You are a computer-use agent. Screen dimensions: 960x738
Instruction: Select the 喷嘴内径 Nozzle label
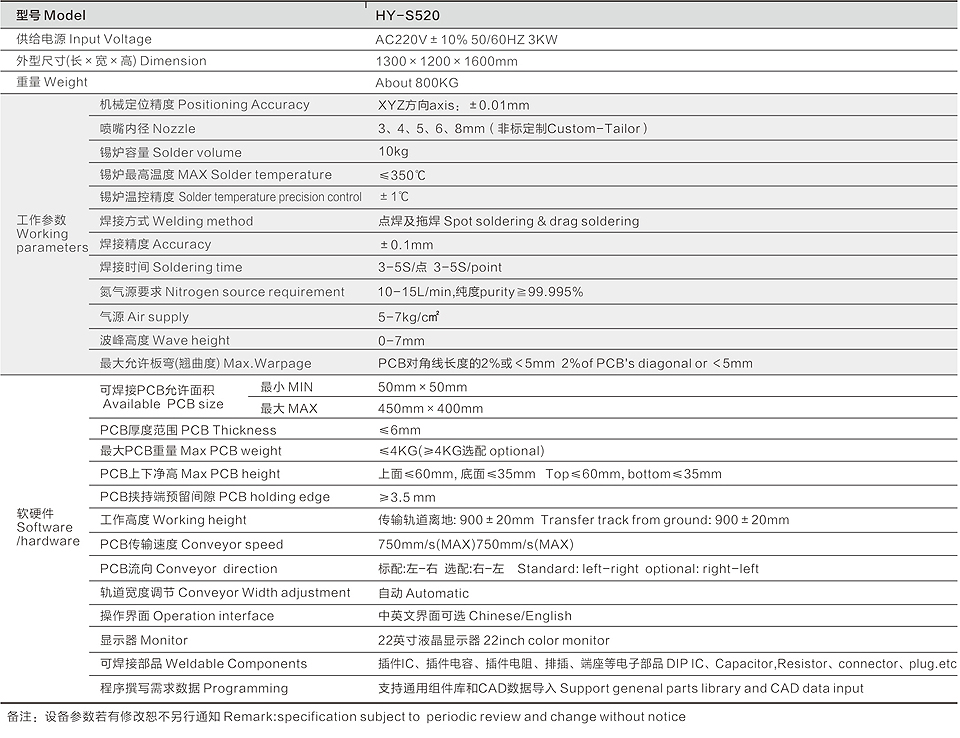click(x=148, y=129)
